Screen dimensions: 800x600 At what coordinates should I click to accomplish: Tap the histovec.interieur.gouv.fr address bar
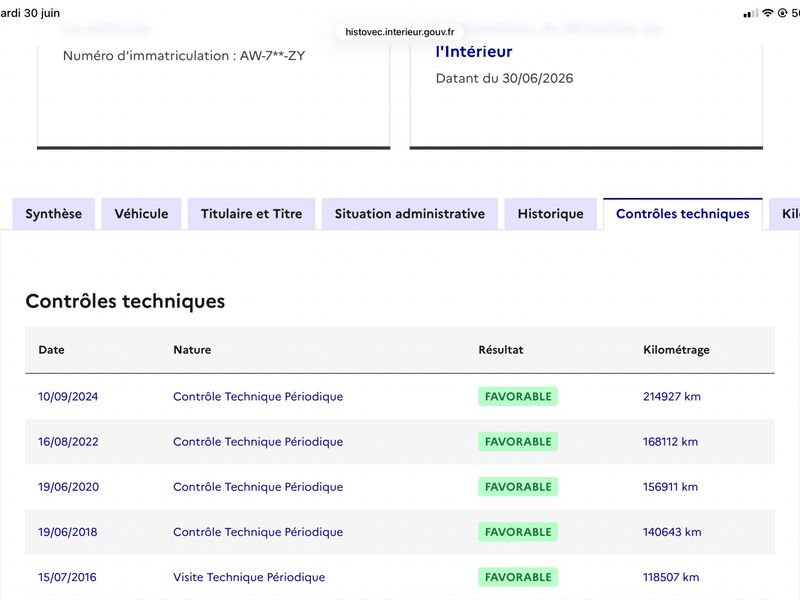pyautogui.click(x=399, y=32)
